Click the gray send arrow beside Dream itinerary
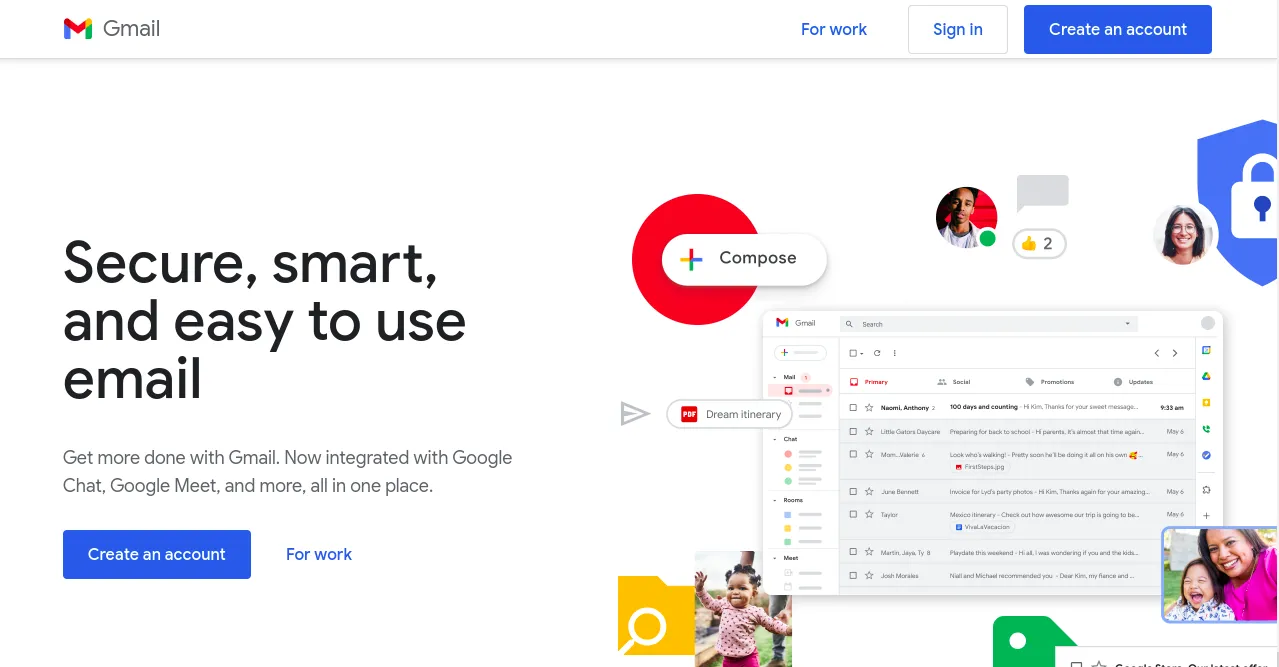The width and height of the screenshot is (1279, 667). 635,414
